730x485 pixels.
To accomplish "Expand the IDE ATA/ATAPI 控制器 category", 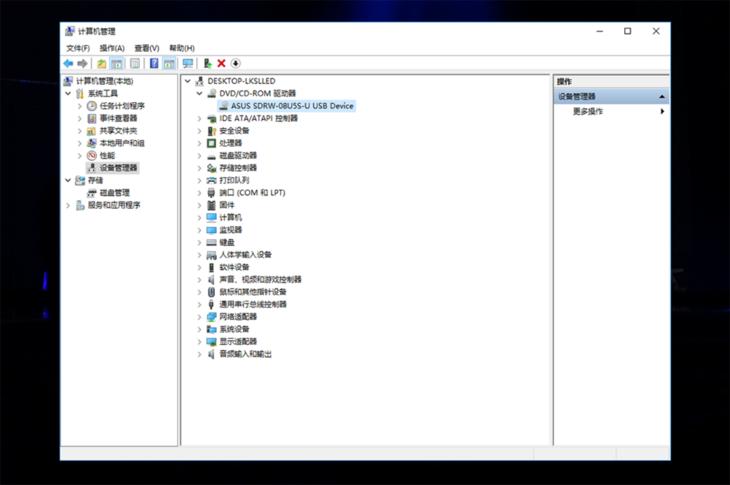I will point(199,118).
